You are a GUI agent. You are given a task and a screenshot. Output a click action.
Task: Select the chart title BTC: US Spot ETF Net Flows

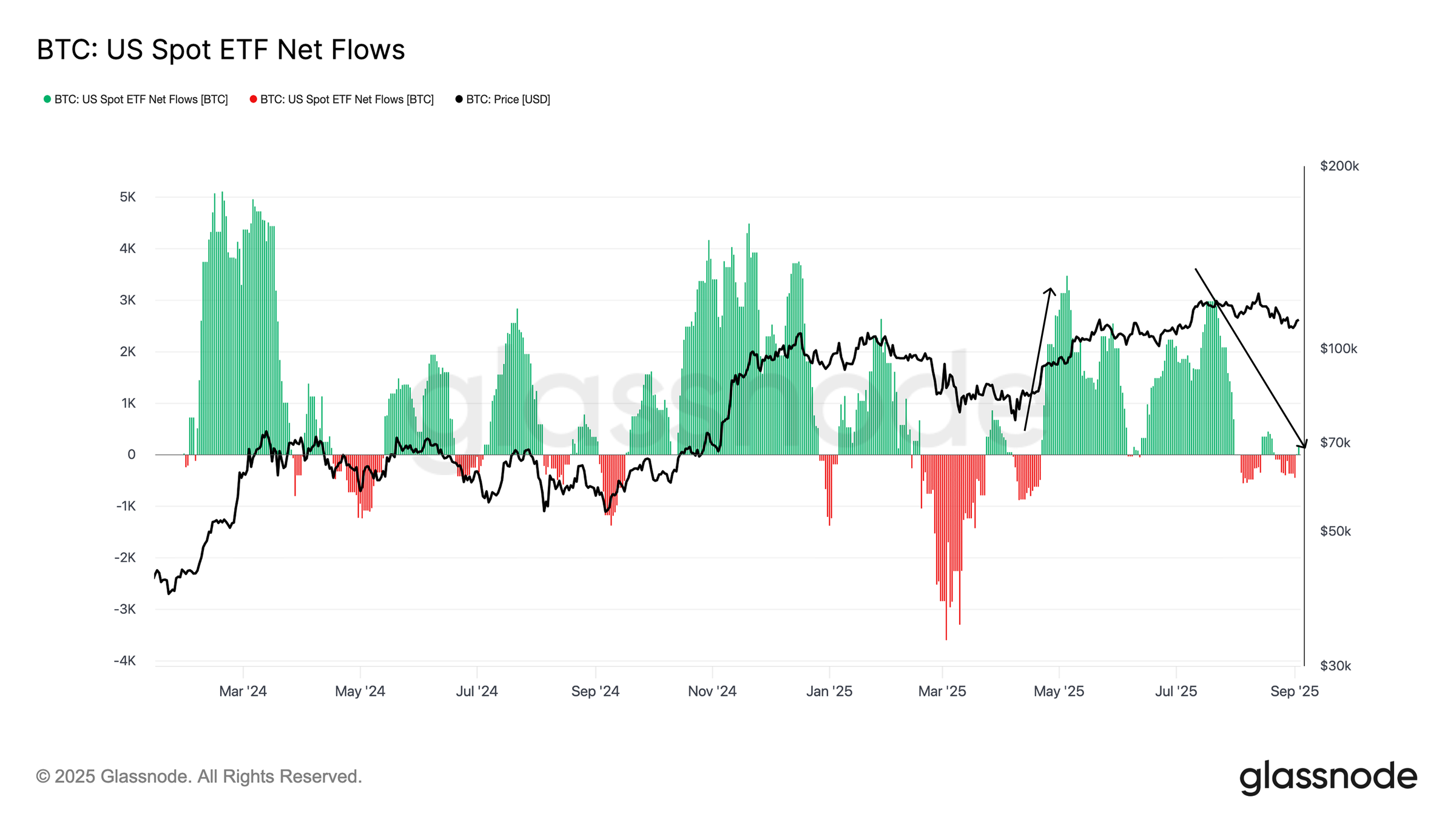tap(221, 50)
